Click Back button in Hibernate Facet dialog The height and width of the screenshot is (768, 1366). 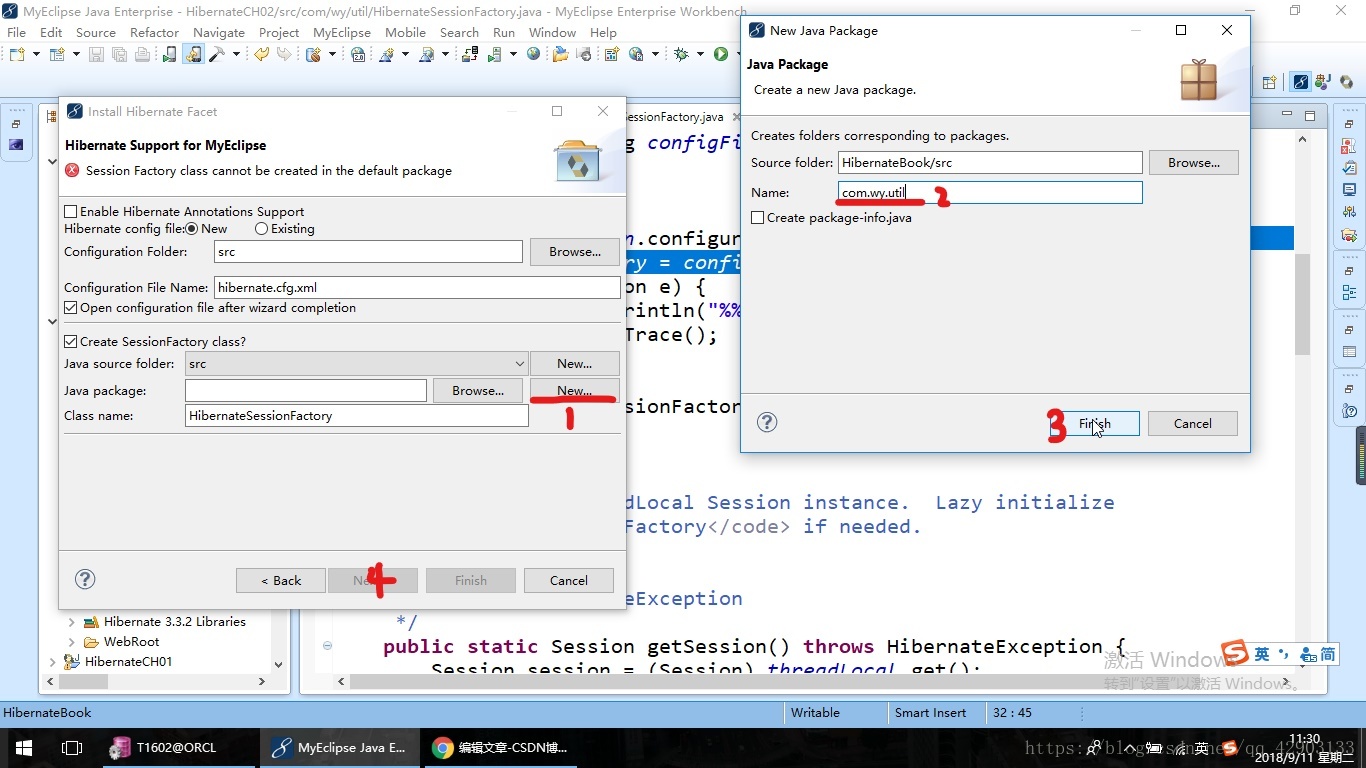pos(281,581)
